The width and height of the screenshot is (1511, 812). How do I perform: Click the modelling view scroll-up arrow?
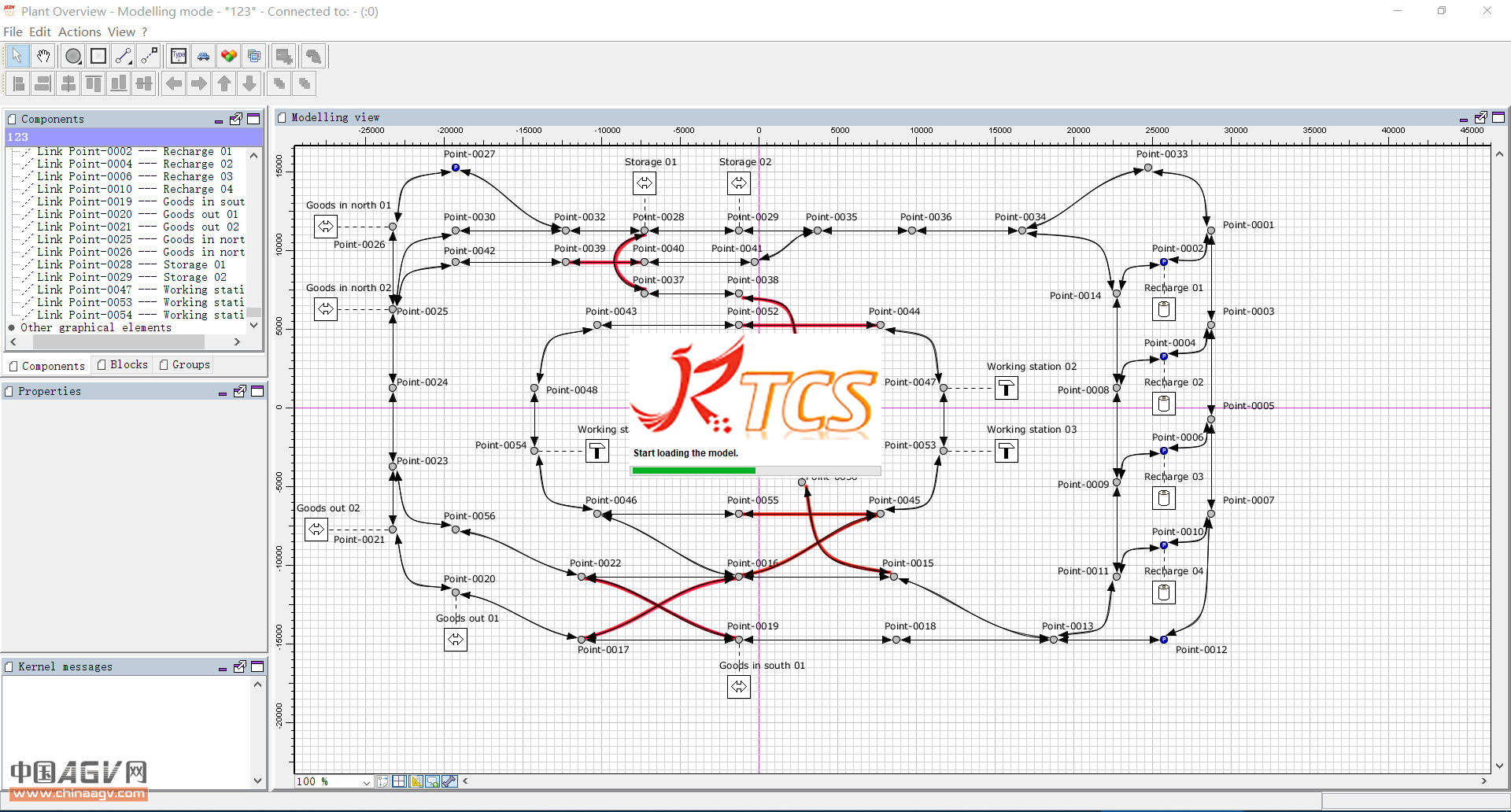point(1499,154)
